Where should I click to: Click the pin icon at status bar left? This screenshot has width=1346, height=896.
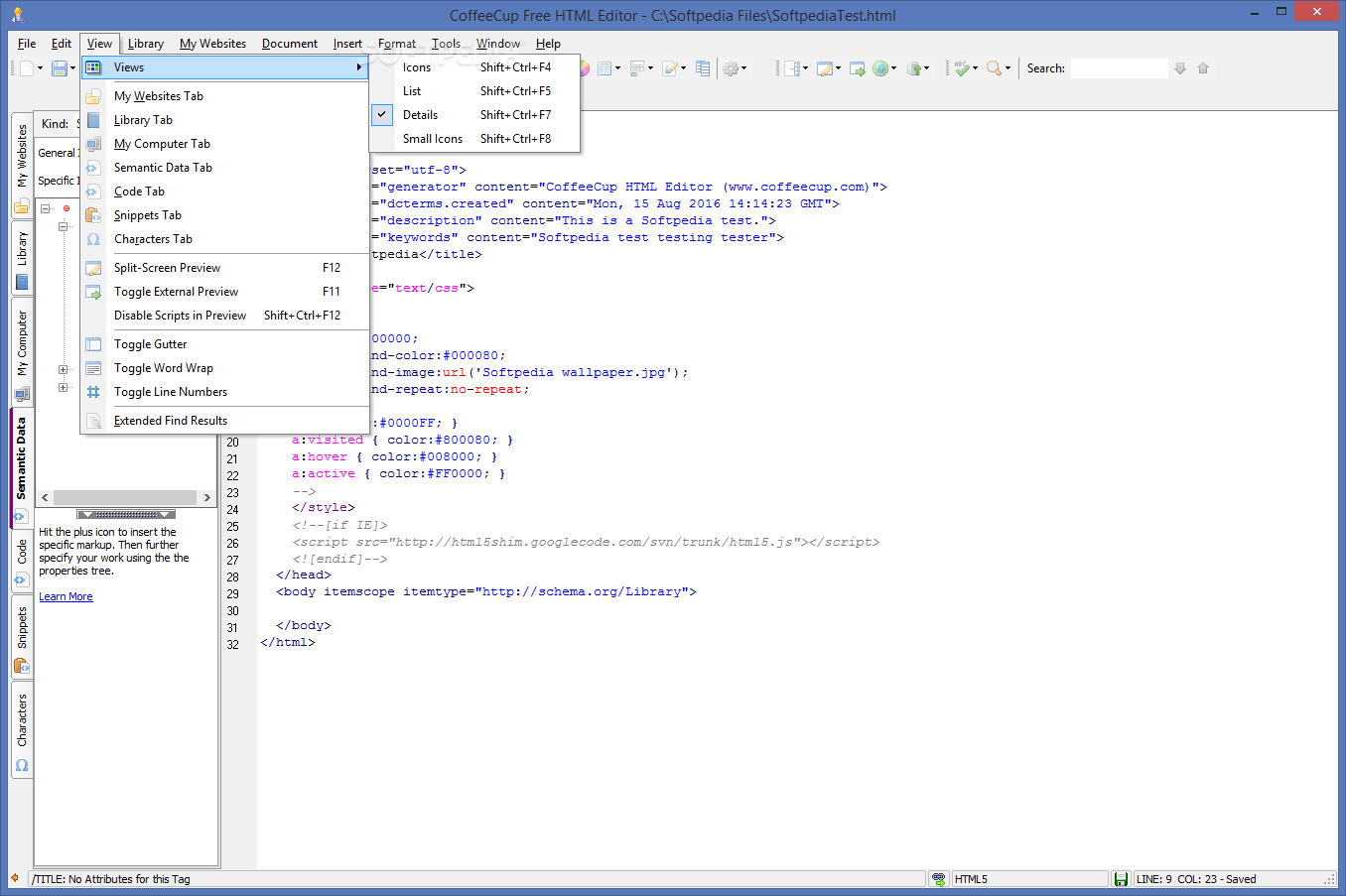15,878
